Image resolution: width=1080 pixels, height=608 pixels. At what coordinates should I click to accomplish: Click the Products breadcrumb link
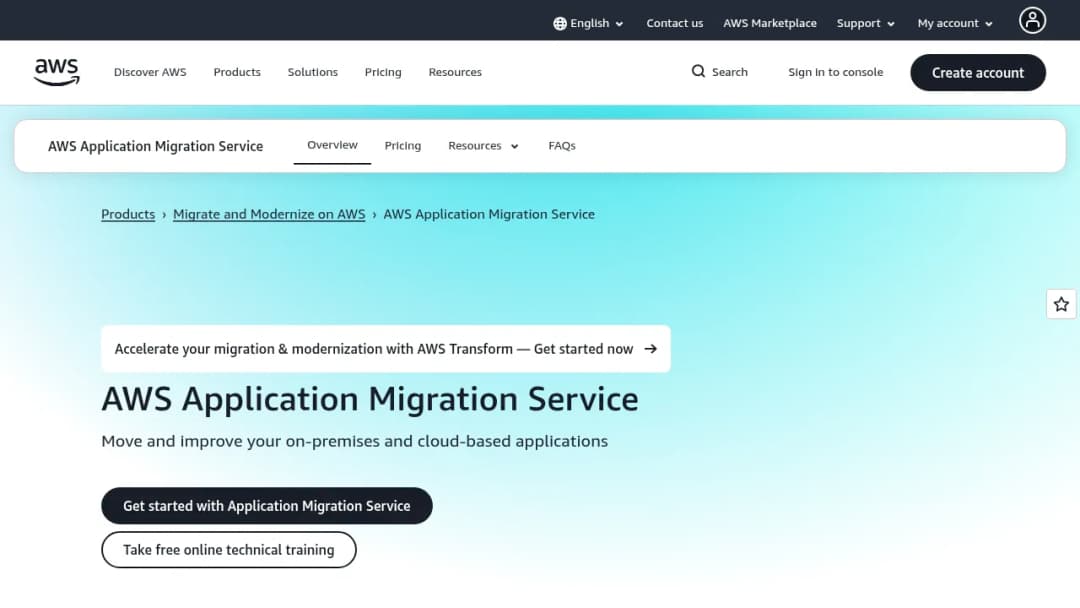click(x=128, y=214)
